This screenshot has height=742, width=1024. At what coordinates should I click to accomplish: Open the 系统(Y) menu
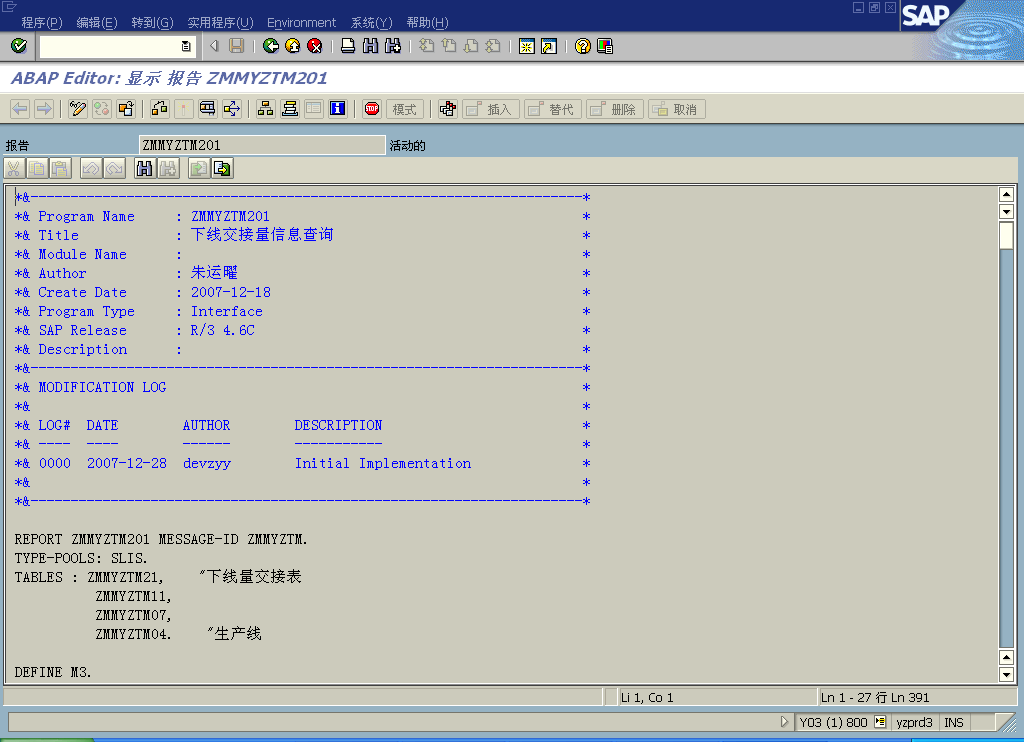pos(372,23)
